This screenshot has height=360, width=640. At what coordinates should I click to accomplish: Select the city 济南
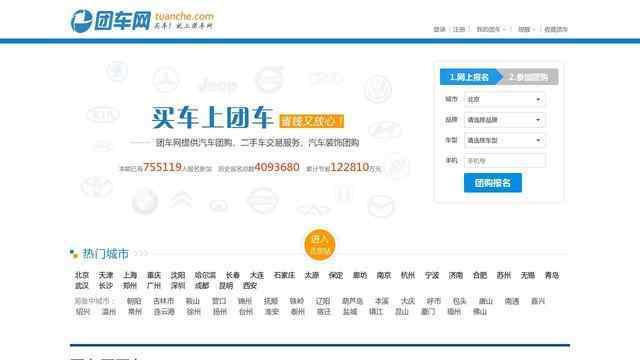coord(456,276)
